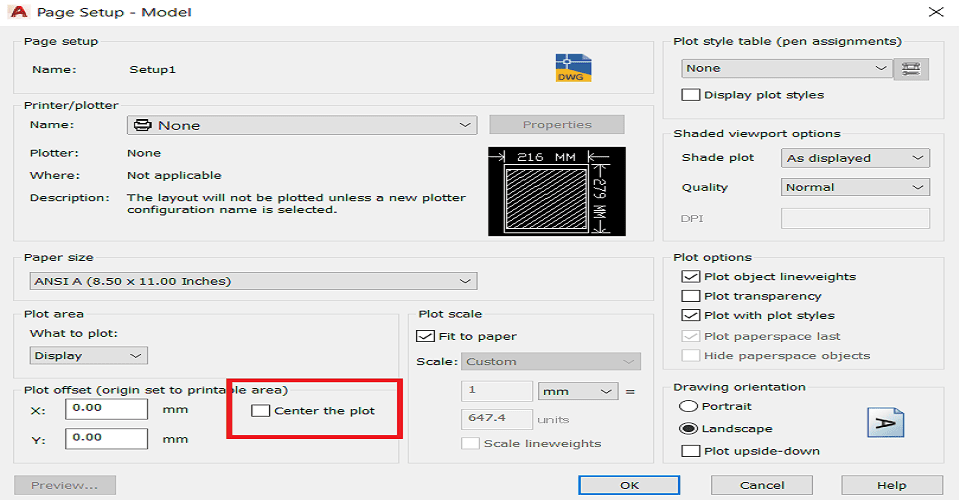
Task: Expand the Quality Normal dropdown
Action: click(855, 187)
